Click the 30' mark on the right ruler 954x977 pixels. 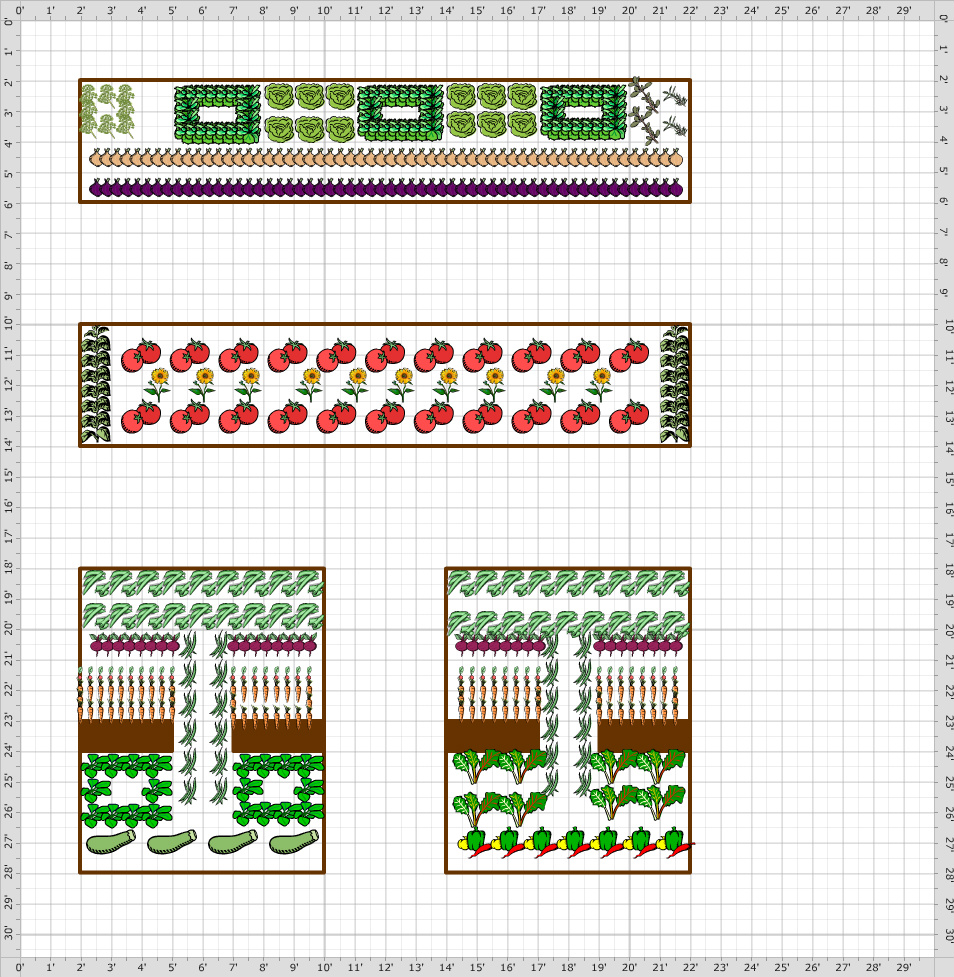click(x=948, y=934)
